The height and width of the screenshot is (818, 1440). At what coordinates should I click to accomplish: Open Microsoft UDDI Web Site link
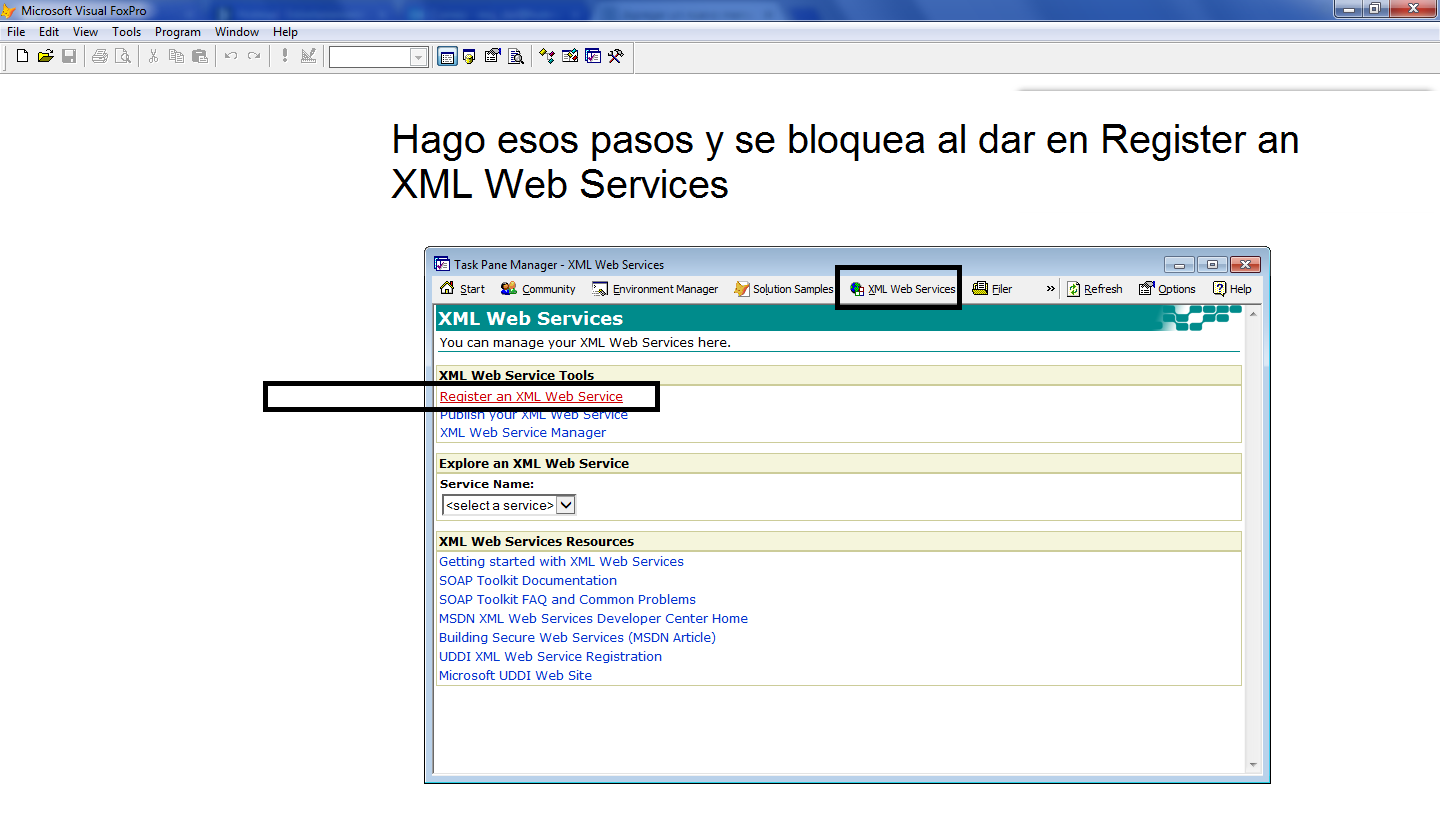515,676
